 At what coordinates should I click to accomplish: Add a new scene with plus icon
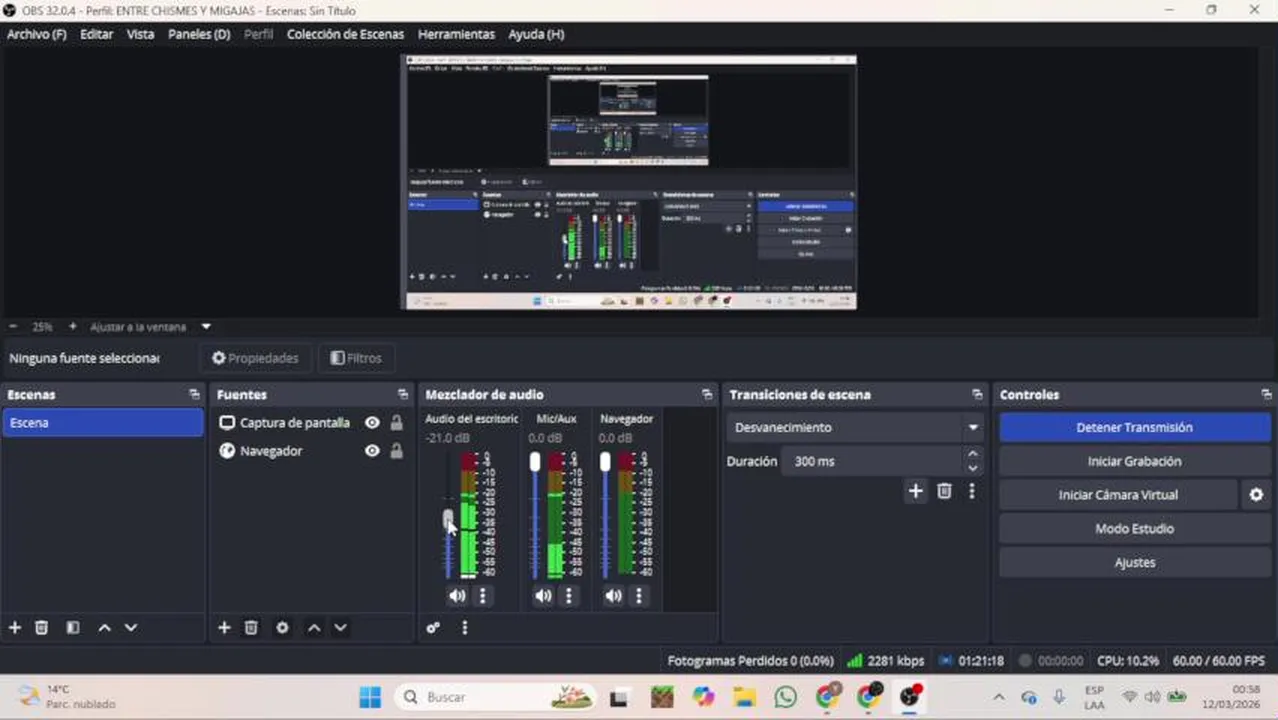15,628
